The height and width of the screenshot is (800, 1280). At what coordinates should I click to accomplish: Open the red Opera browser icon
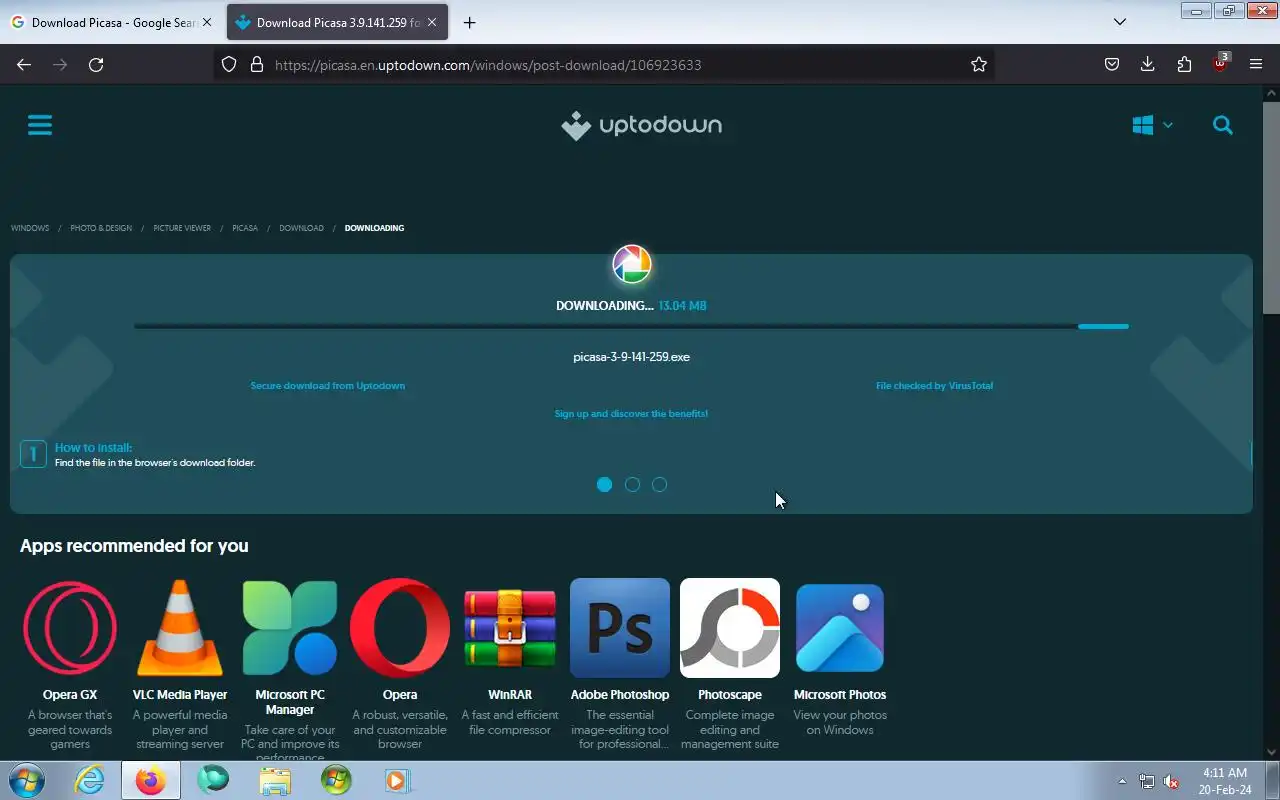click(400, 628)
